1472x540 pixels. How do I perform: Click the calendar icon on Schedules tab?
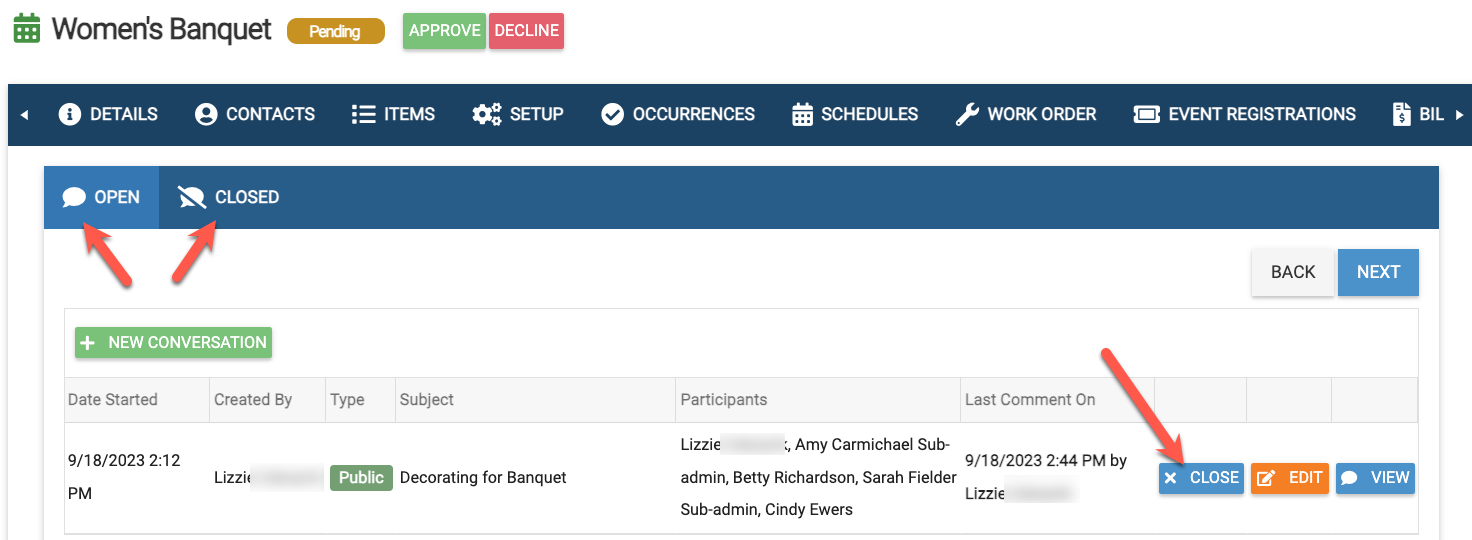pyautogui.click(x=802, y=114)
